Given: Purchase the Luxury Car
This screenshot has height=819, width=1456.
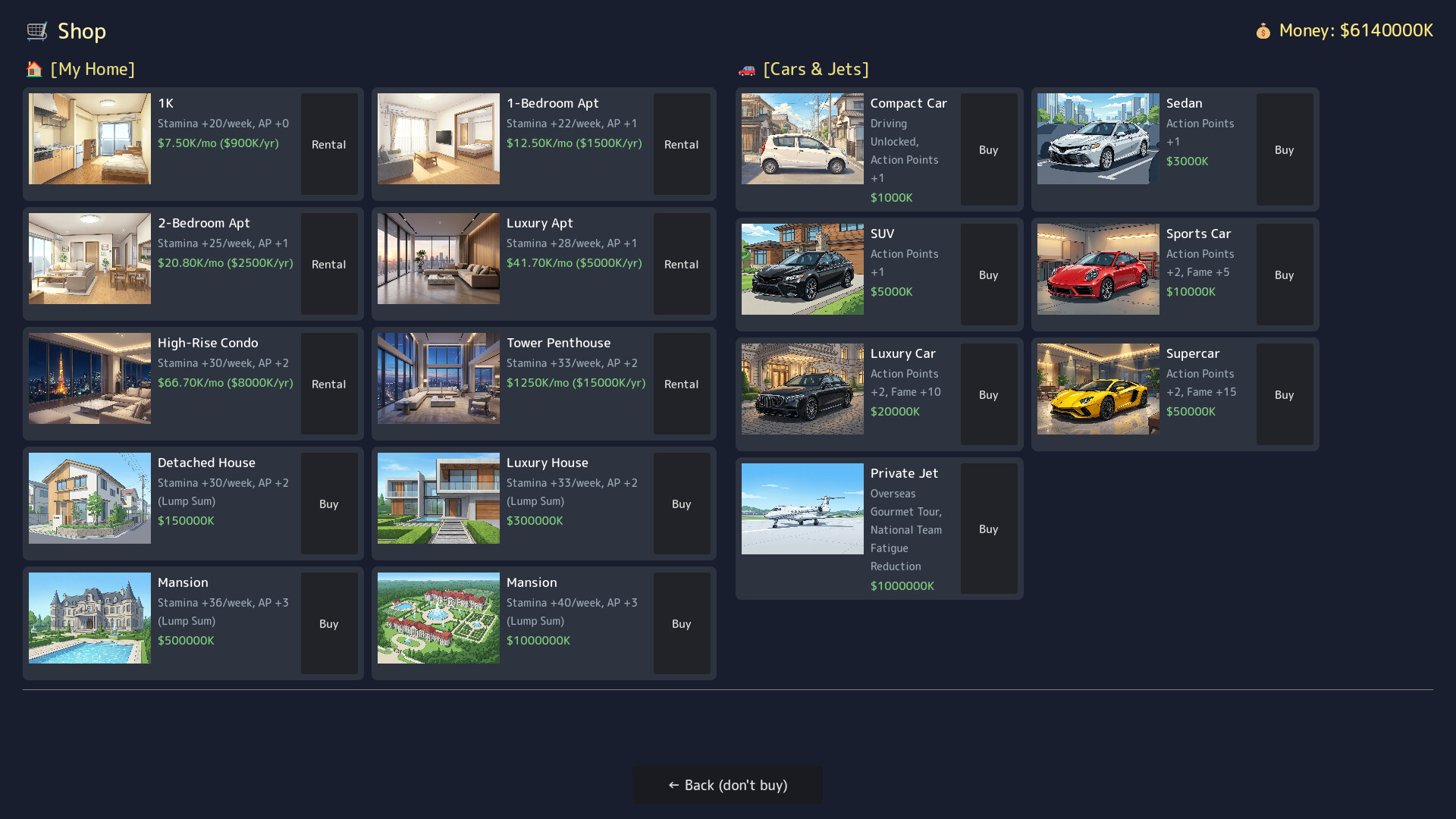Looking at the screenshot, I should pos(988,394).
